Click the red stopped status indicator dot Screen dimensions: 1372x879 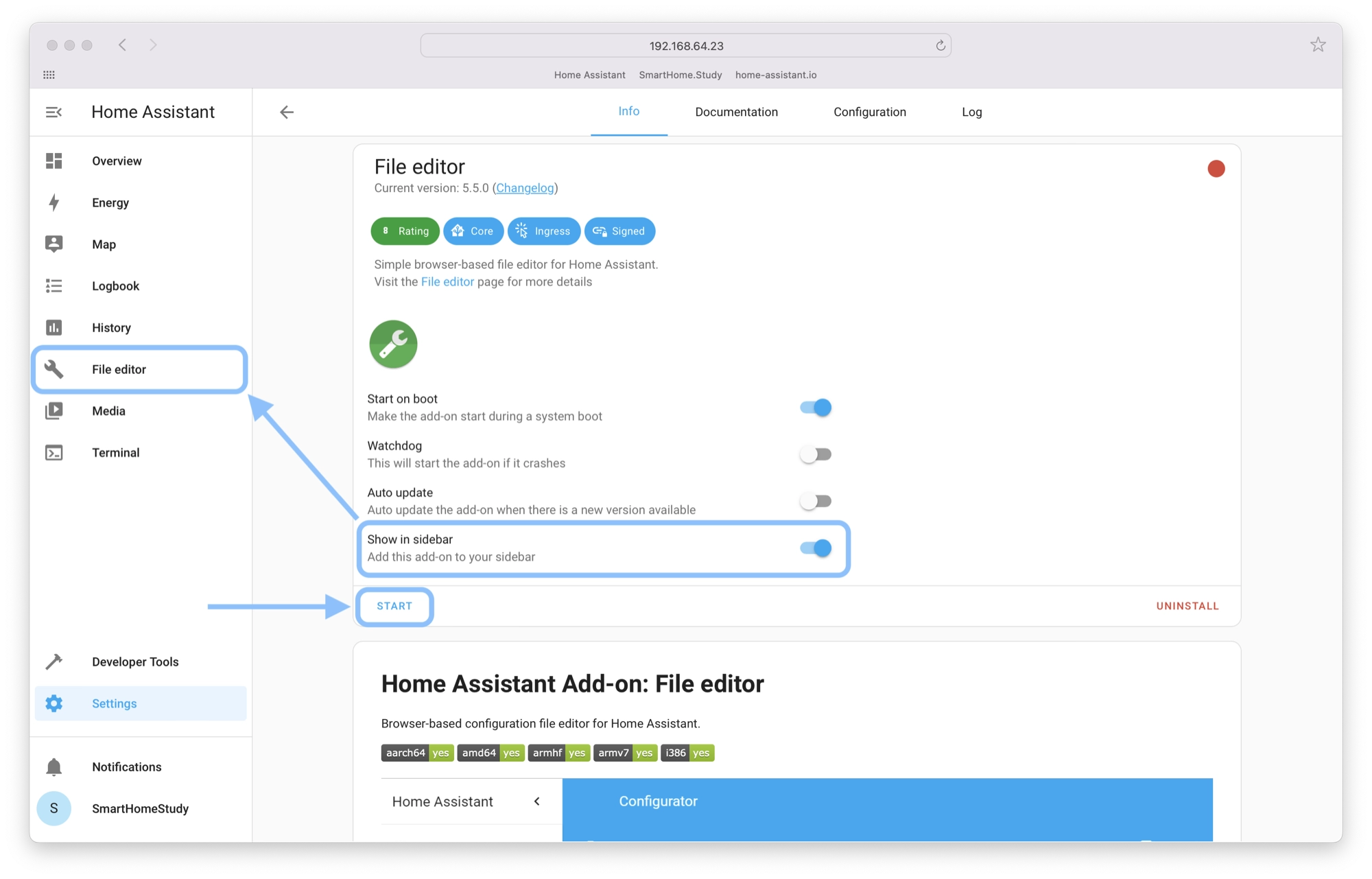1216,169
